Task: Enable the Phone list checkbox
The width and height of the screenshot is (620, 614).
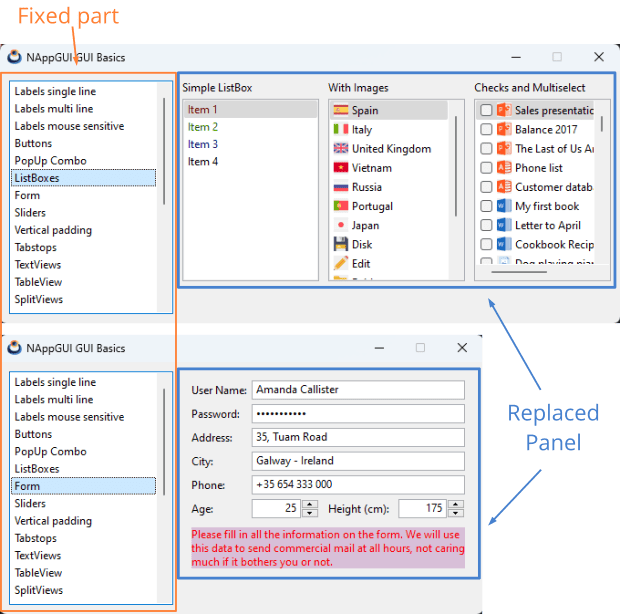Action: [486, 168]
